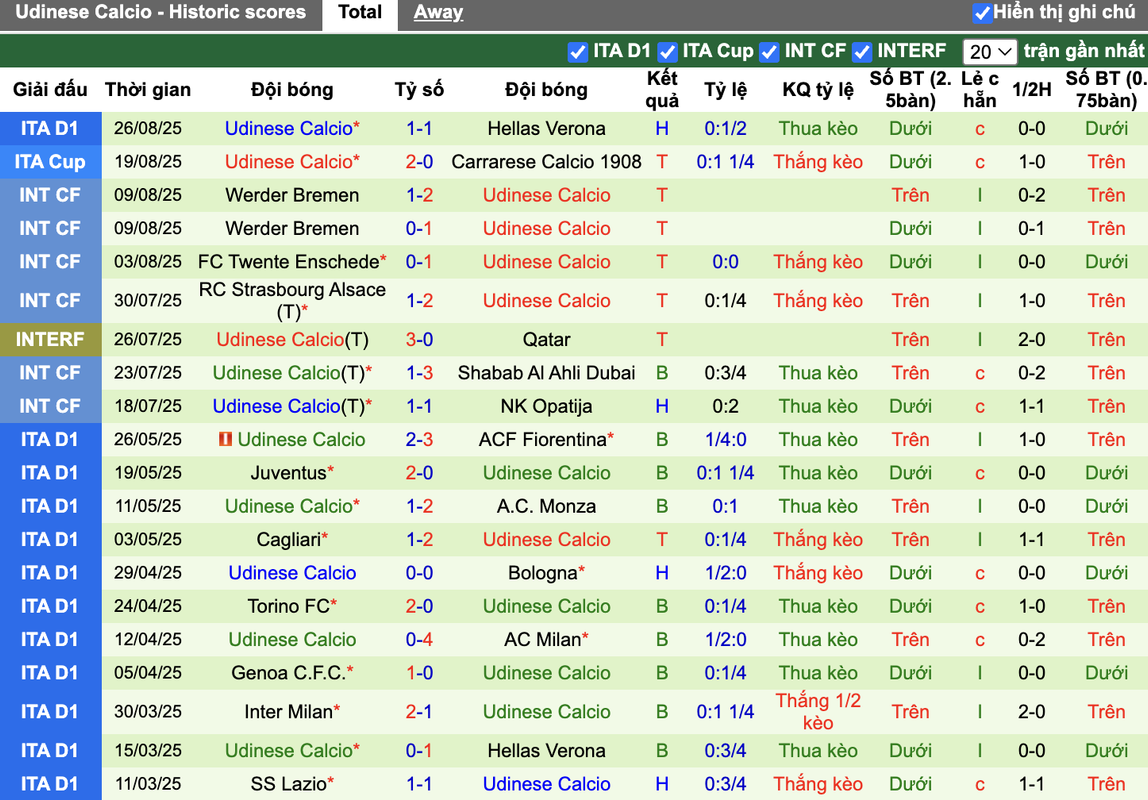Open the 20 recent matches dropdown

[x=989, y=52]
